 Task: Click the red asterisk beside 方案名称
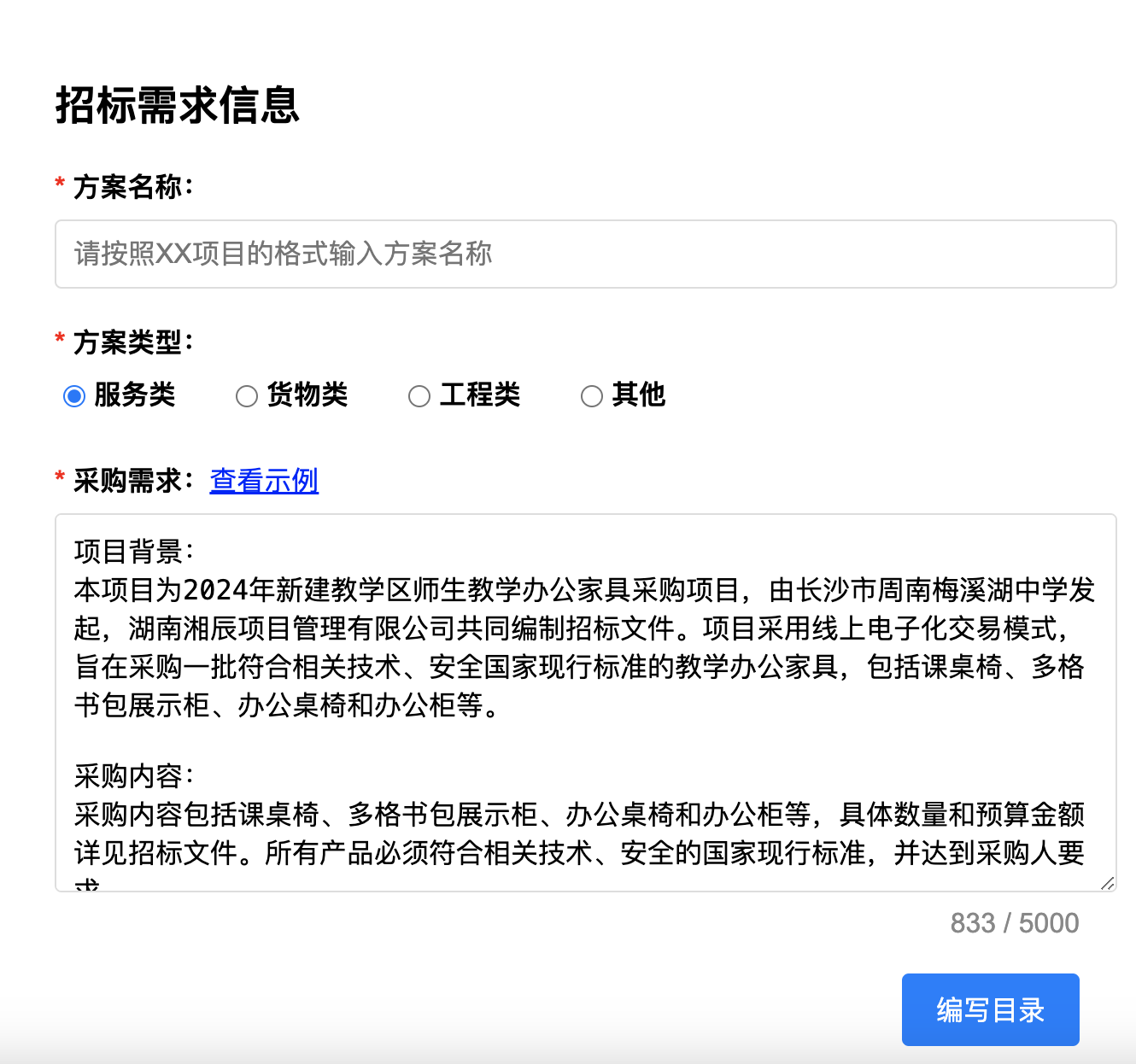tap(59, 182)
